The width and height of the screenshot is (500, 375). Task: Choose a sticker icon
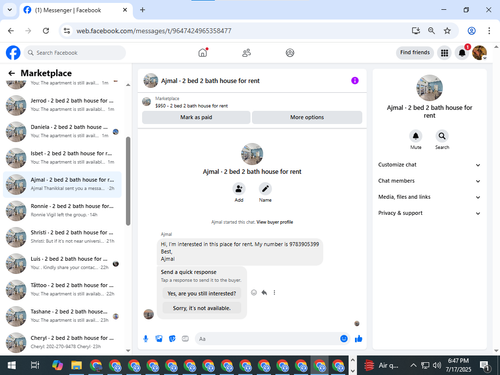(172, 339)
